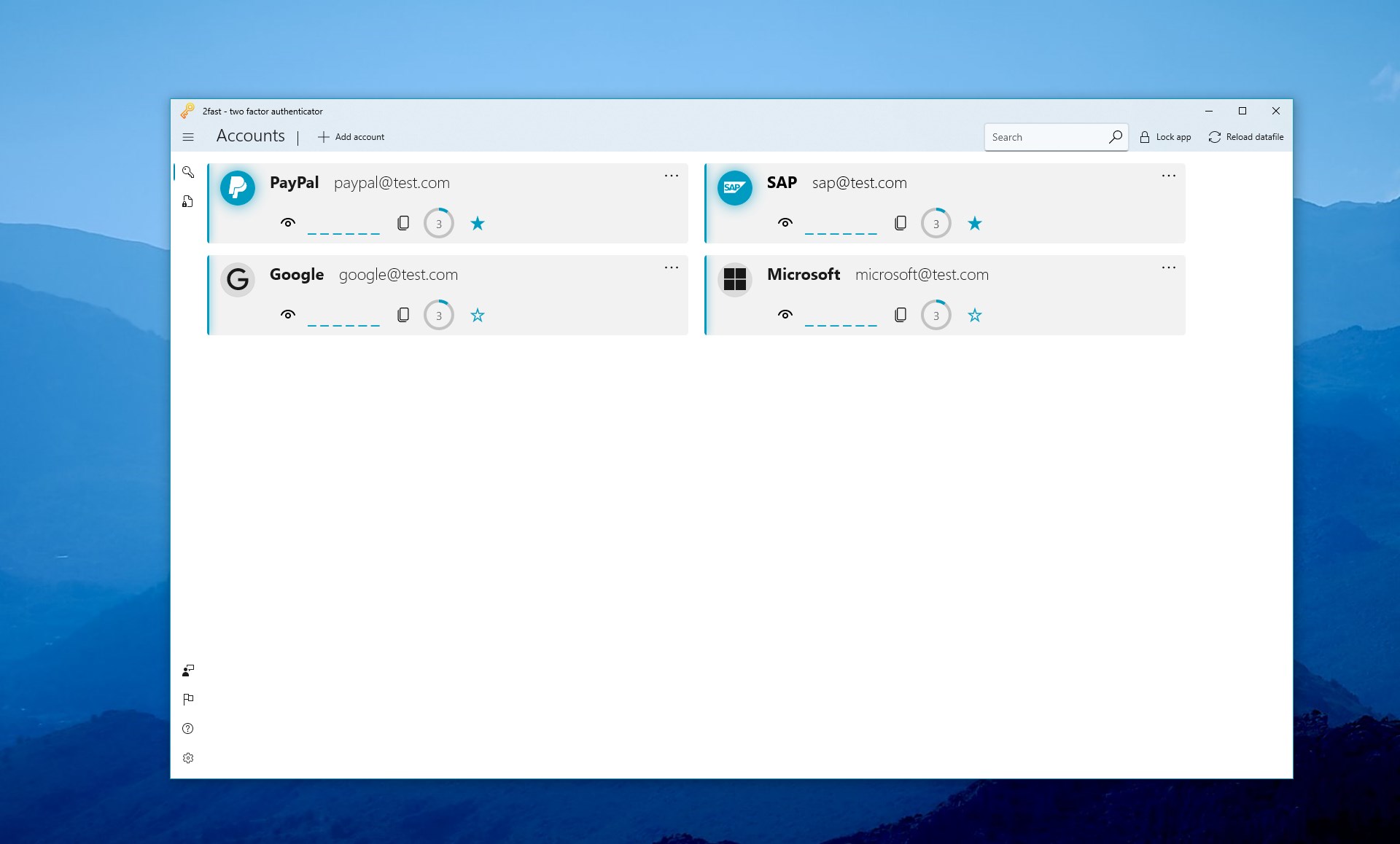
Task: Open the locked datafile page from the sidebar
Action: [x=188, y=201]
